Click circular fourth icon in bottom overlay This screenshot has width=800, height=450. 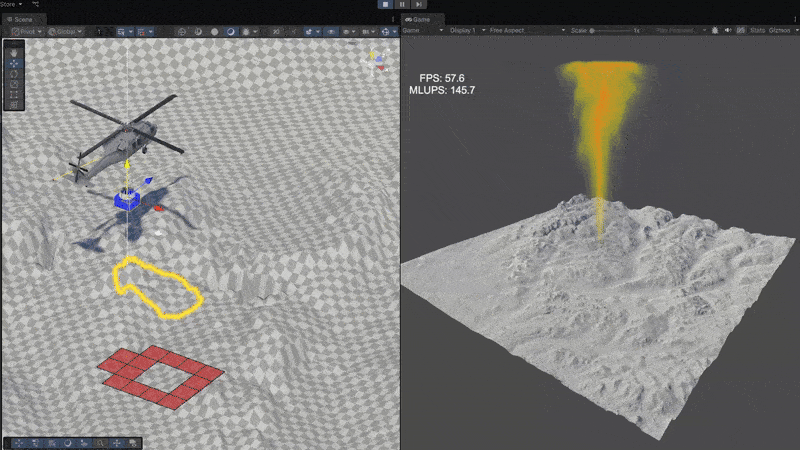click(68, 443)
